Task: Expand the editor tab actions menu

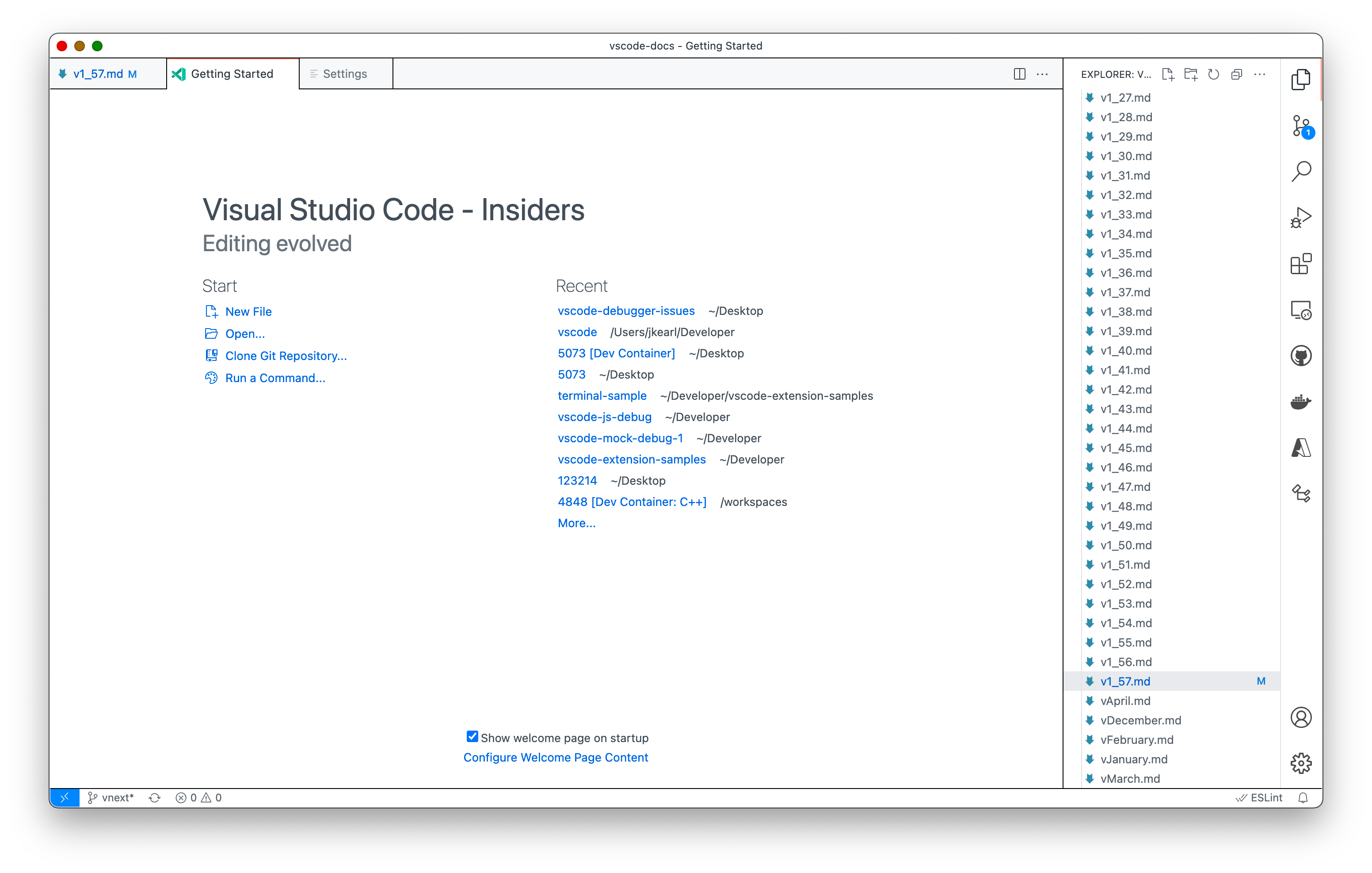Action: (1043, 74)
